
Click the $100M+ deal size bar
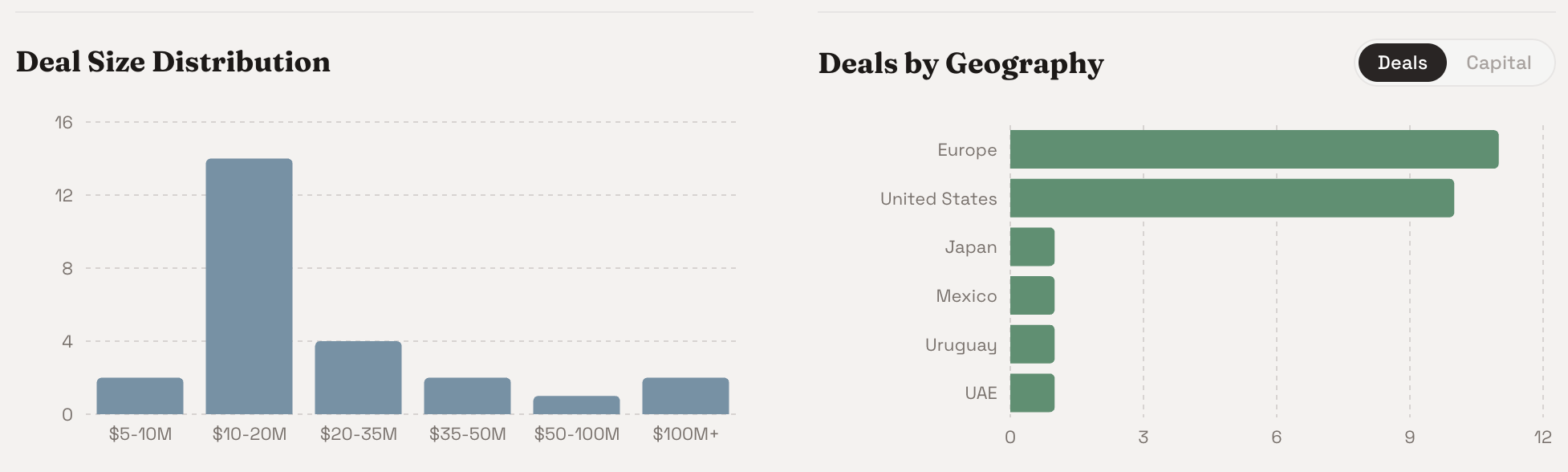[x=686, y=396]
